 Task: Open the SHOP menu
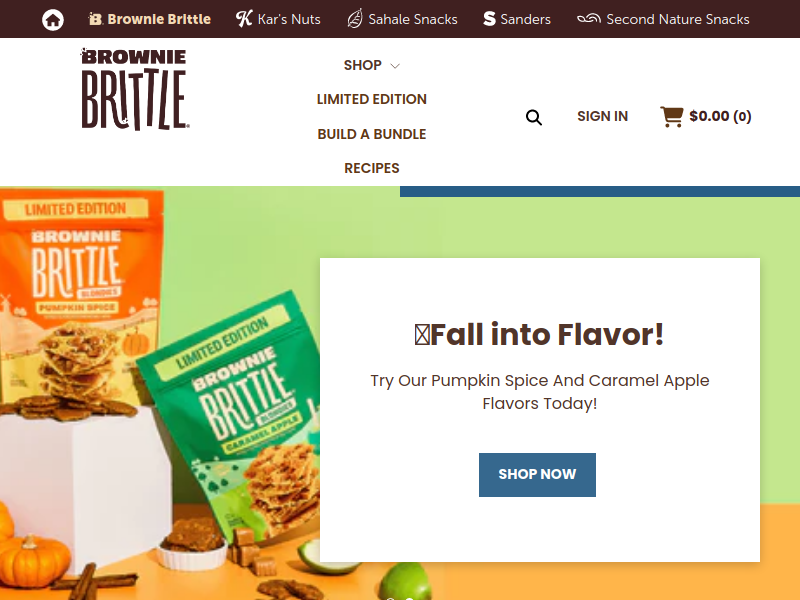coord(362,65)
